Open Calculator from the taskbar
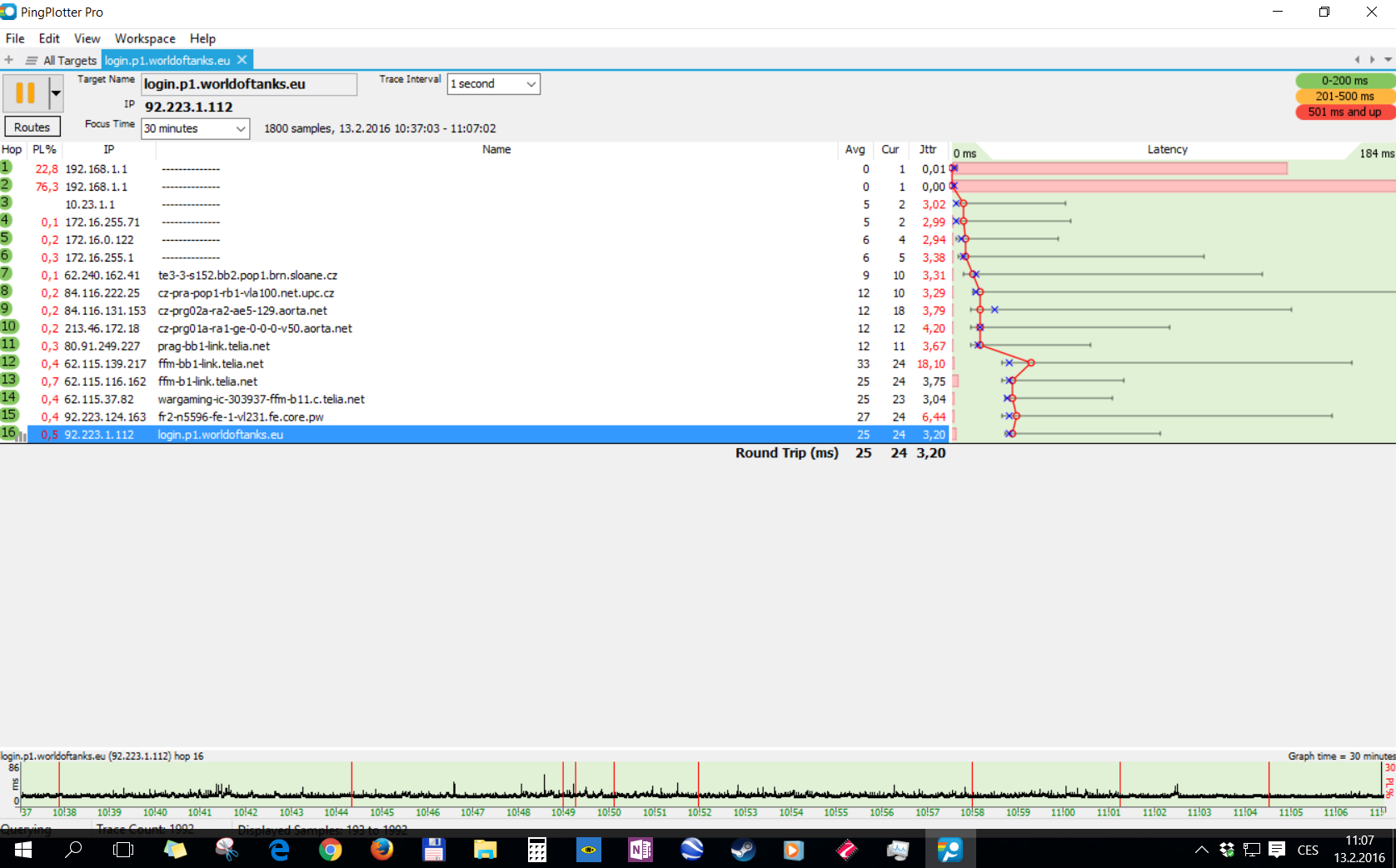 point(537,850)
